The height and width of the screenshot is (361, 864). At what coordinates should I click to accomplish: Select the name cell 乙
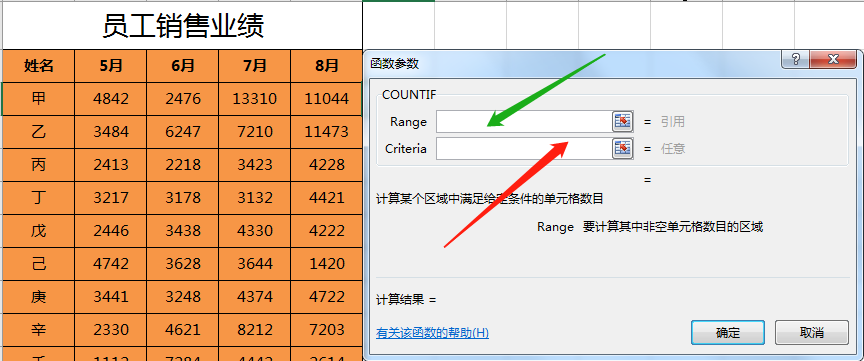click(39, 132)
